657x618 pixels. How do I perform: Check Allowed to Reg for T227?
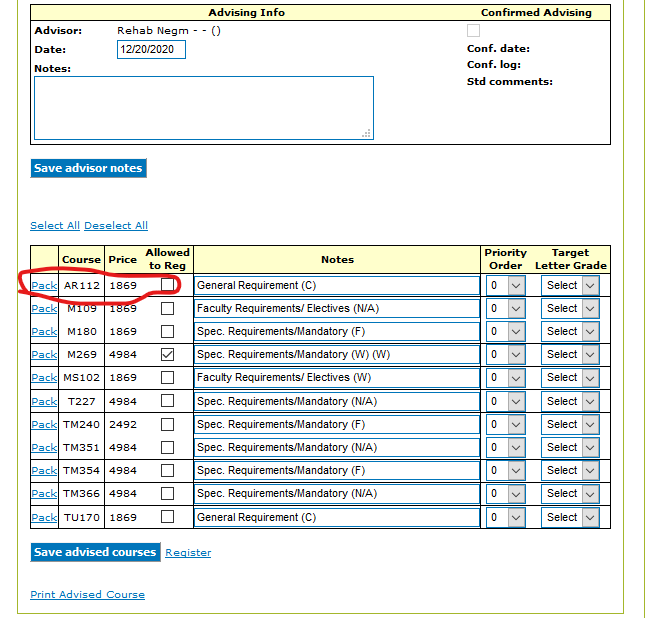(167, 401)
